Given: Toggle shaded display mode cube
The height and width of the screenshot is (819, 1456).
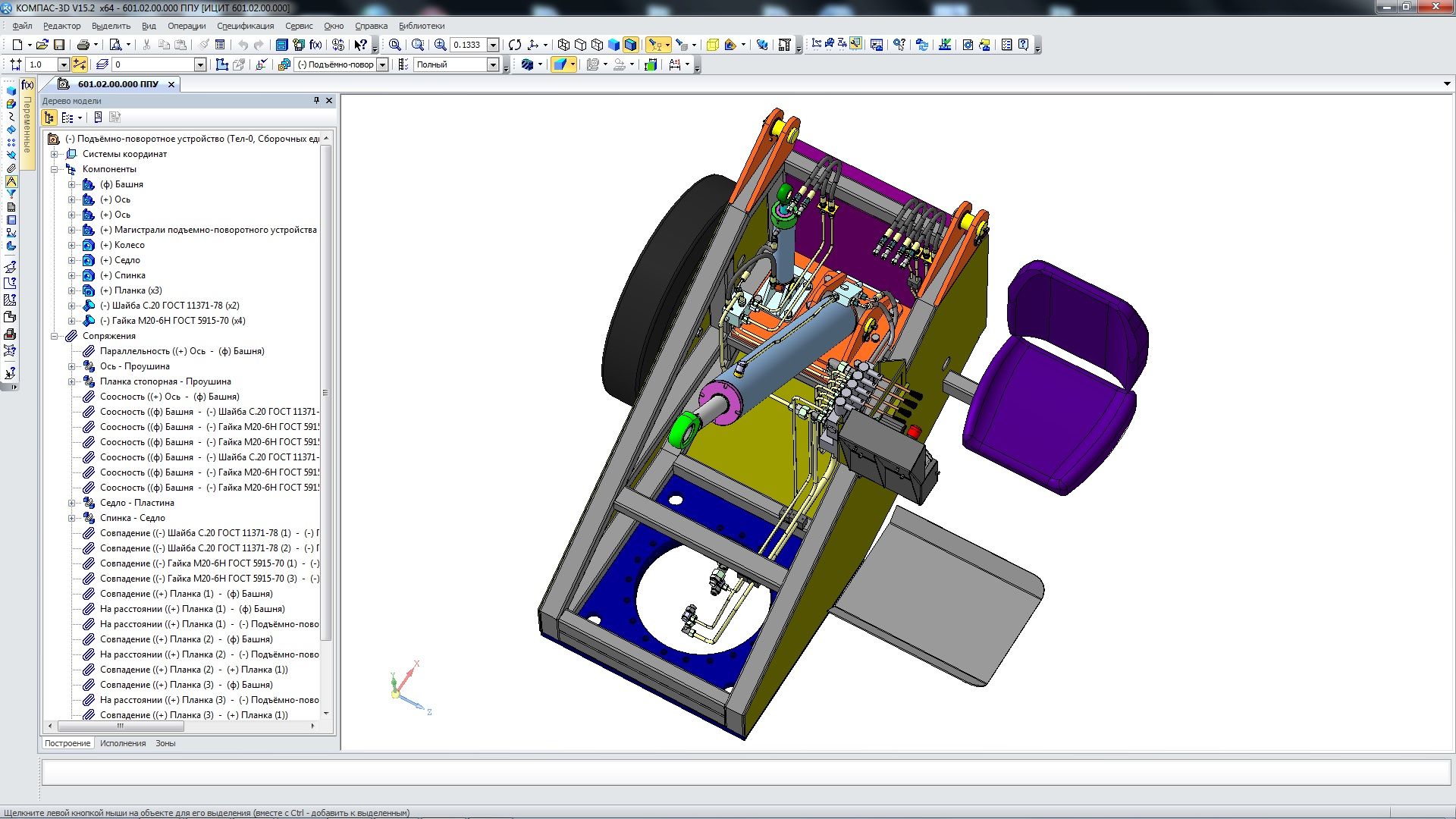Looking at the screenshot, I should click(613, 45).
